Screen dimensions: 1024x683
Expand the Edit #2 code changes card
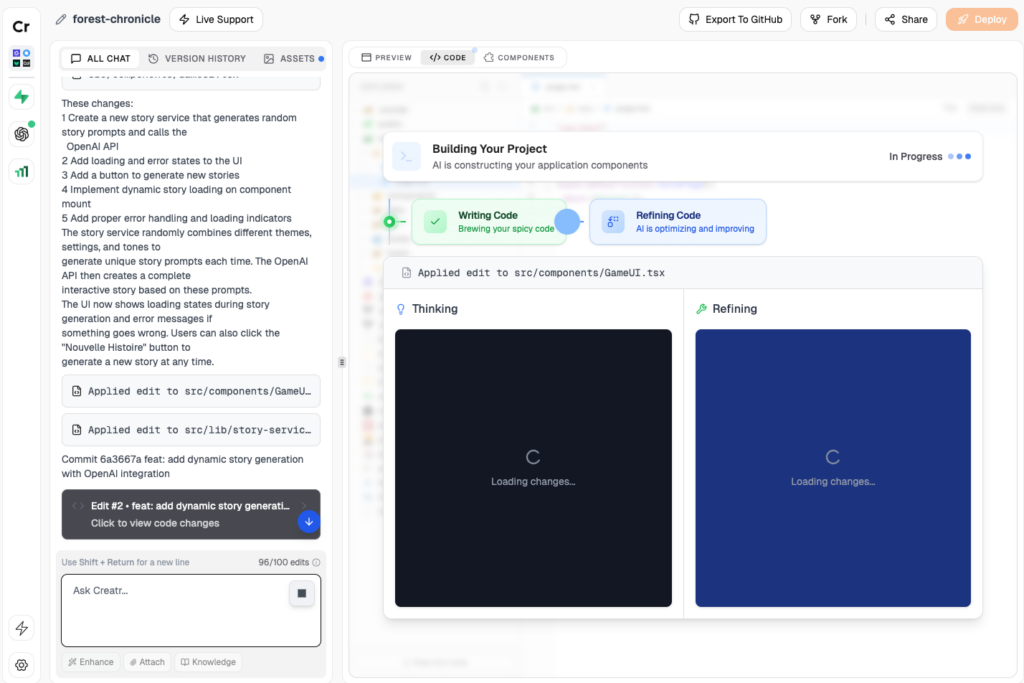[180, 514]
